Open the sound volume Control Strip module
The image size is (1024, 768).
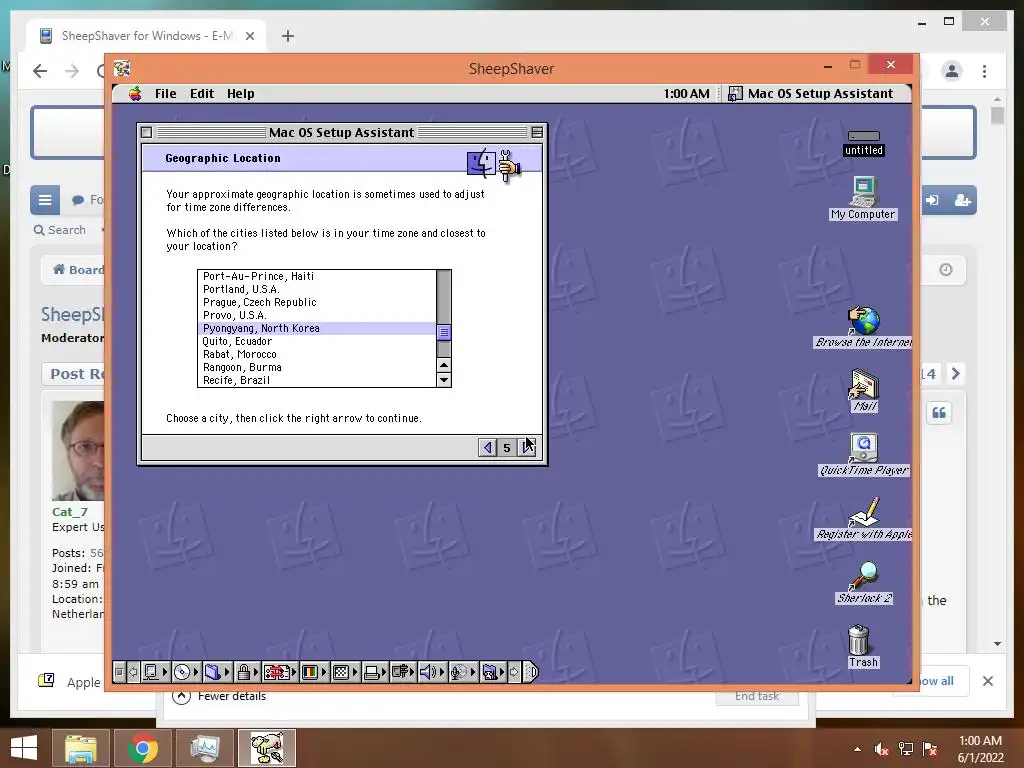pos(433,672)
